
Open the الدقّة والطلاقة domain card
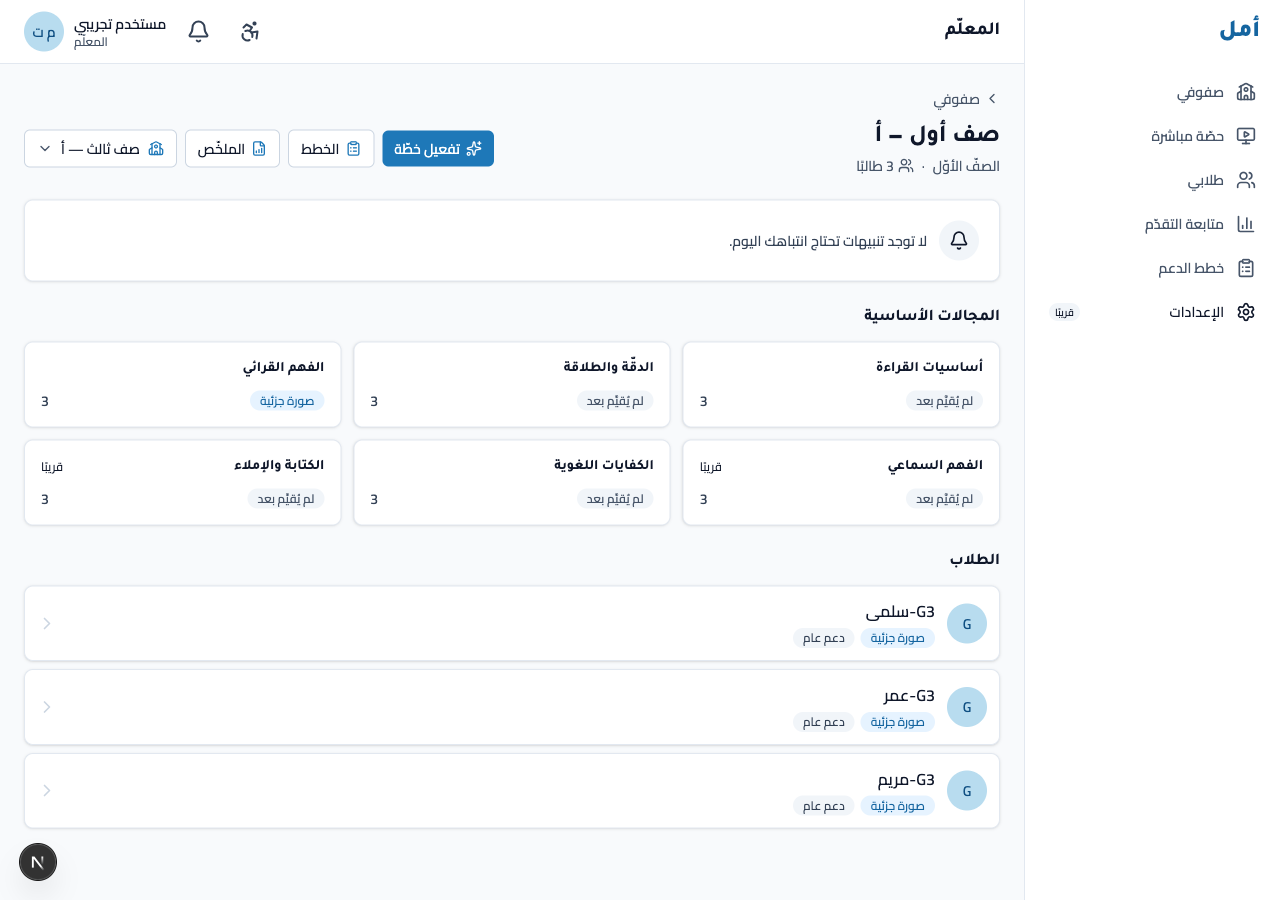(512, 385)
